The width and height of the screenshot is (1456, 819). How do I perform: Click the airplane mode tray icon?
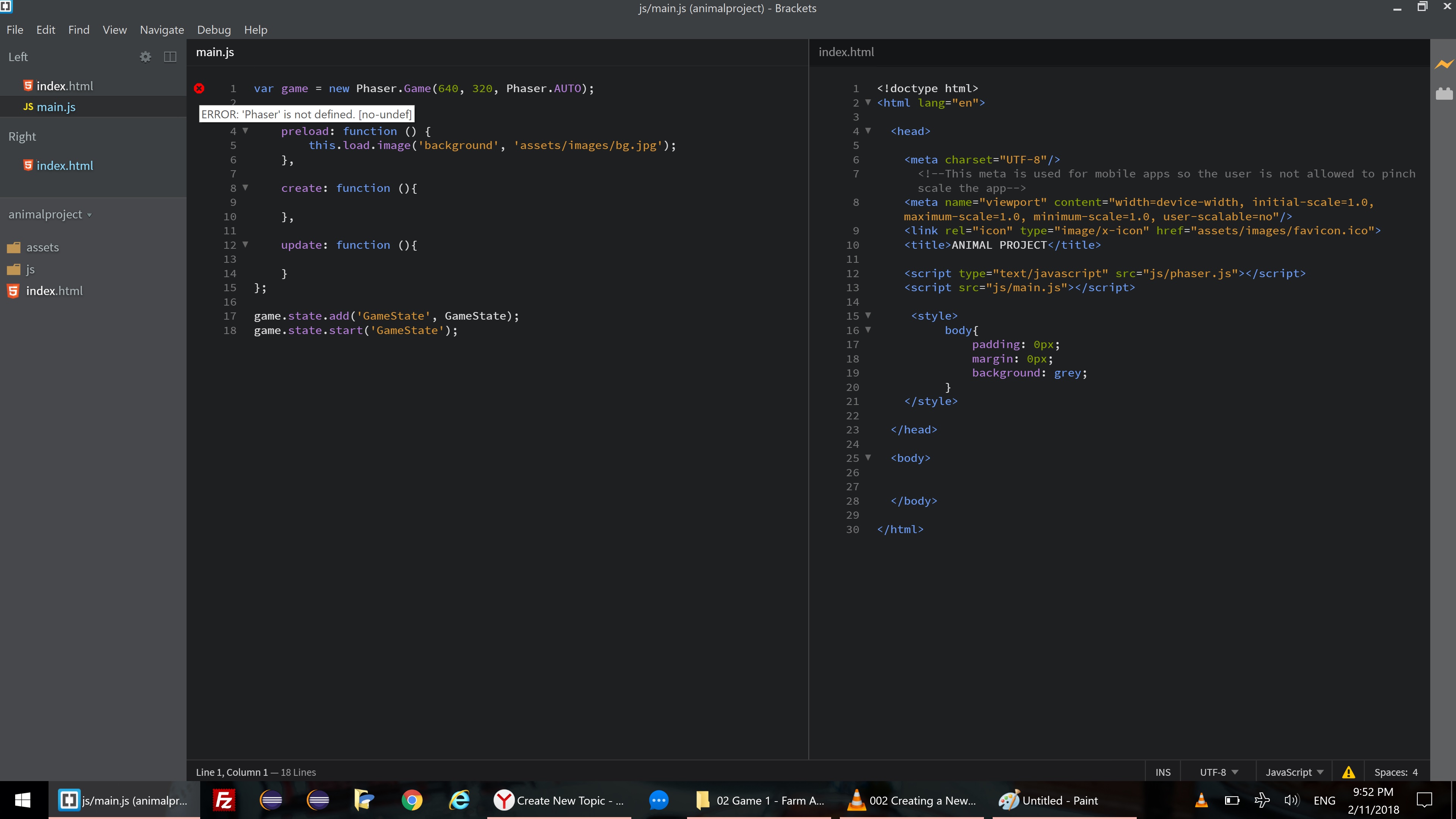(x=1261, y=800)
